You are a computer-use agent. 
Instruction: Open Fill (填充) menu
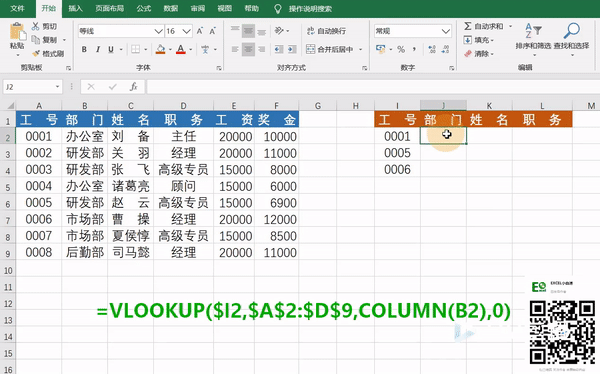(479, 40)
